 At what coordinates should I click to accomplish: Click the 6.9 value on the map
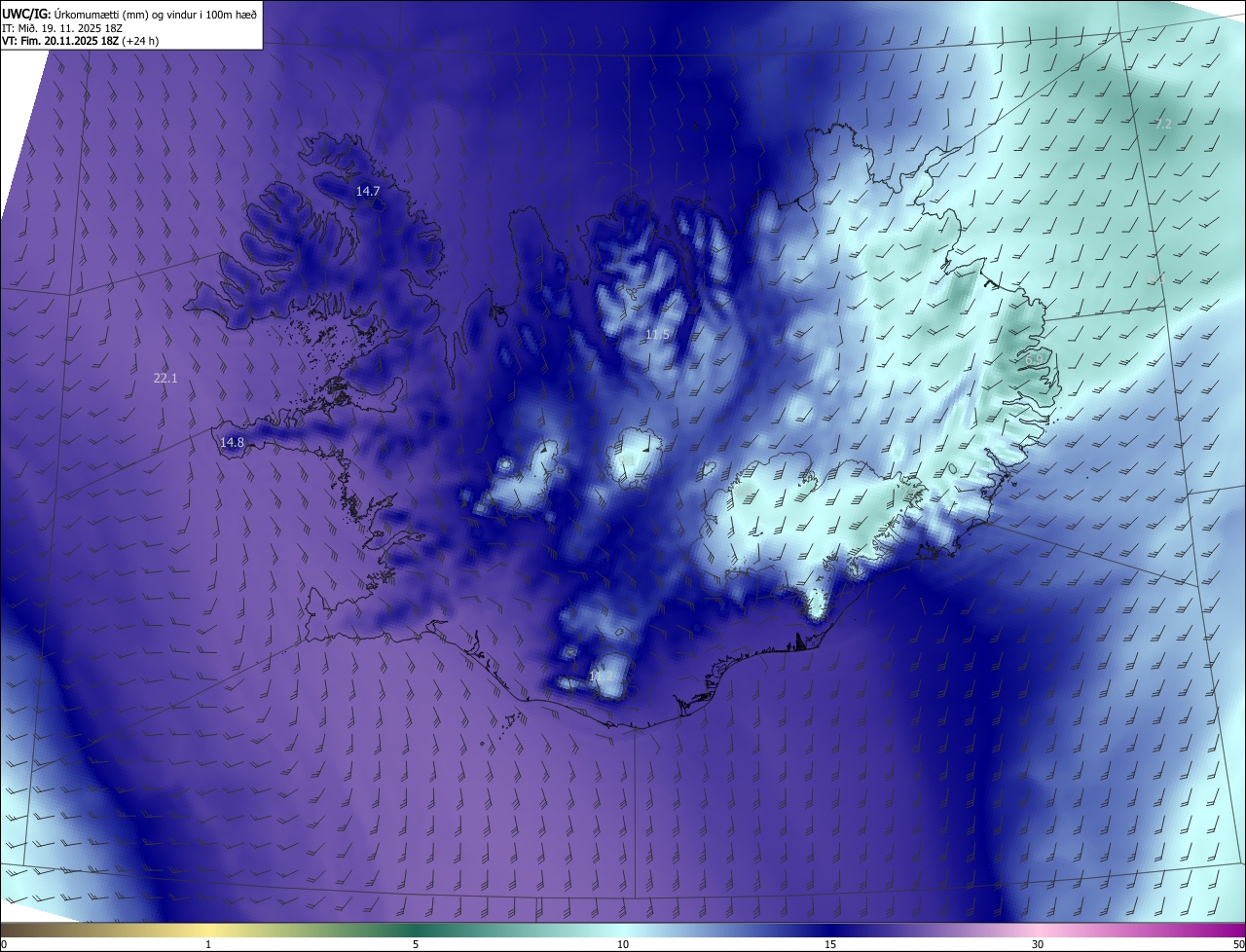tap(1035, 359)
